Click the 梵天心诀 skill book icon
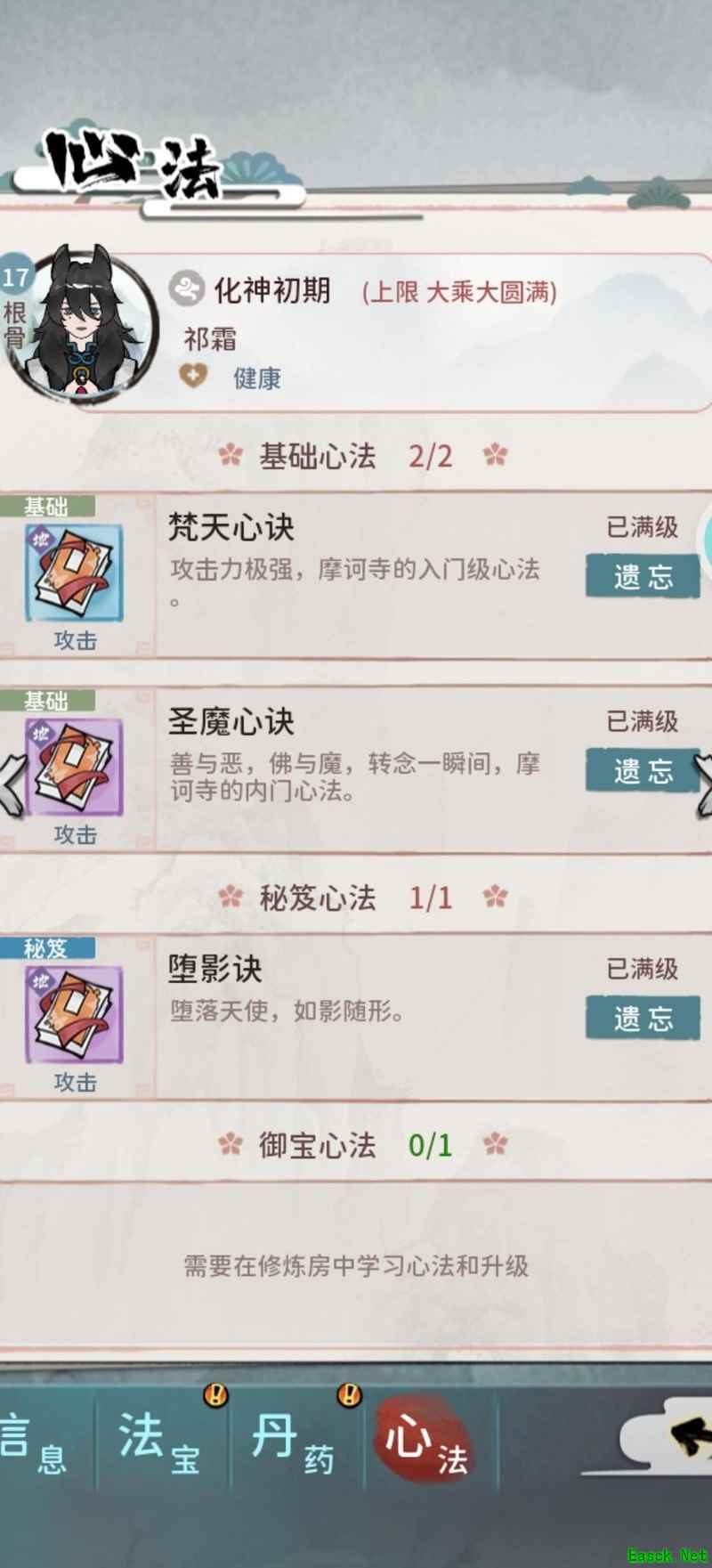 point(74,573)
